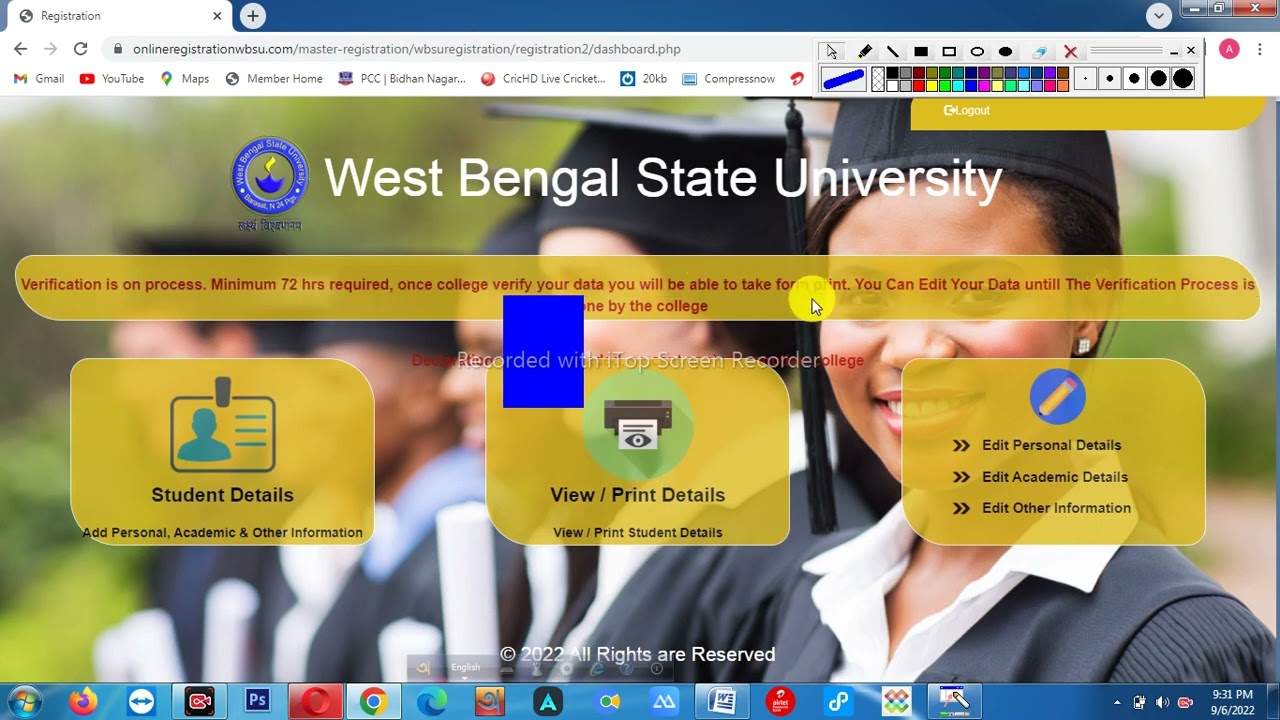
Task: Select the filled rectangle tool
Action: [x=921, y=51]
